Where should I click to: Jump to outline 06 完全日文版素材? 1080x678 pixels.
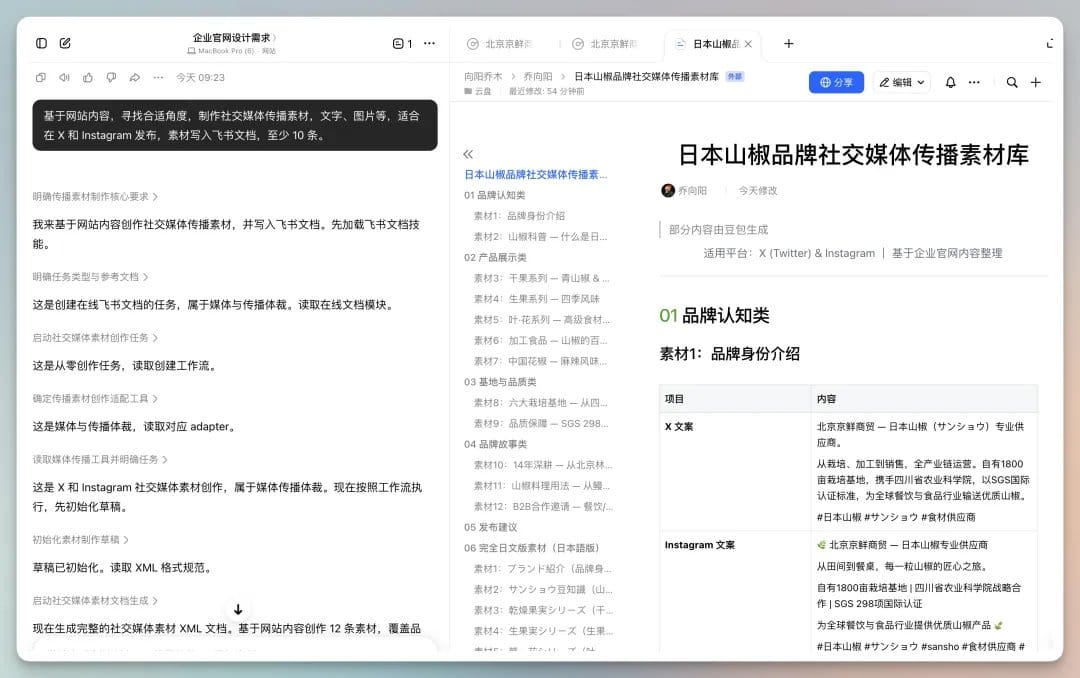click(532, 548)
